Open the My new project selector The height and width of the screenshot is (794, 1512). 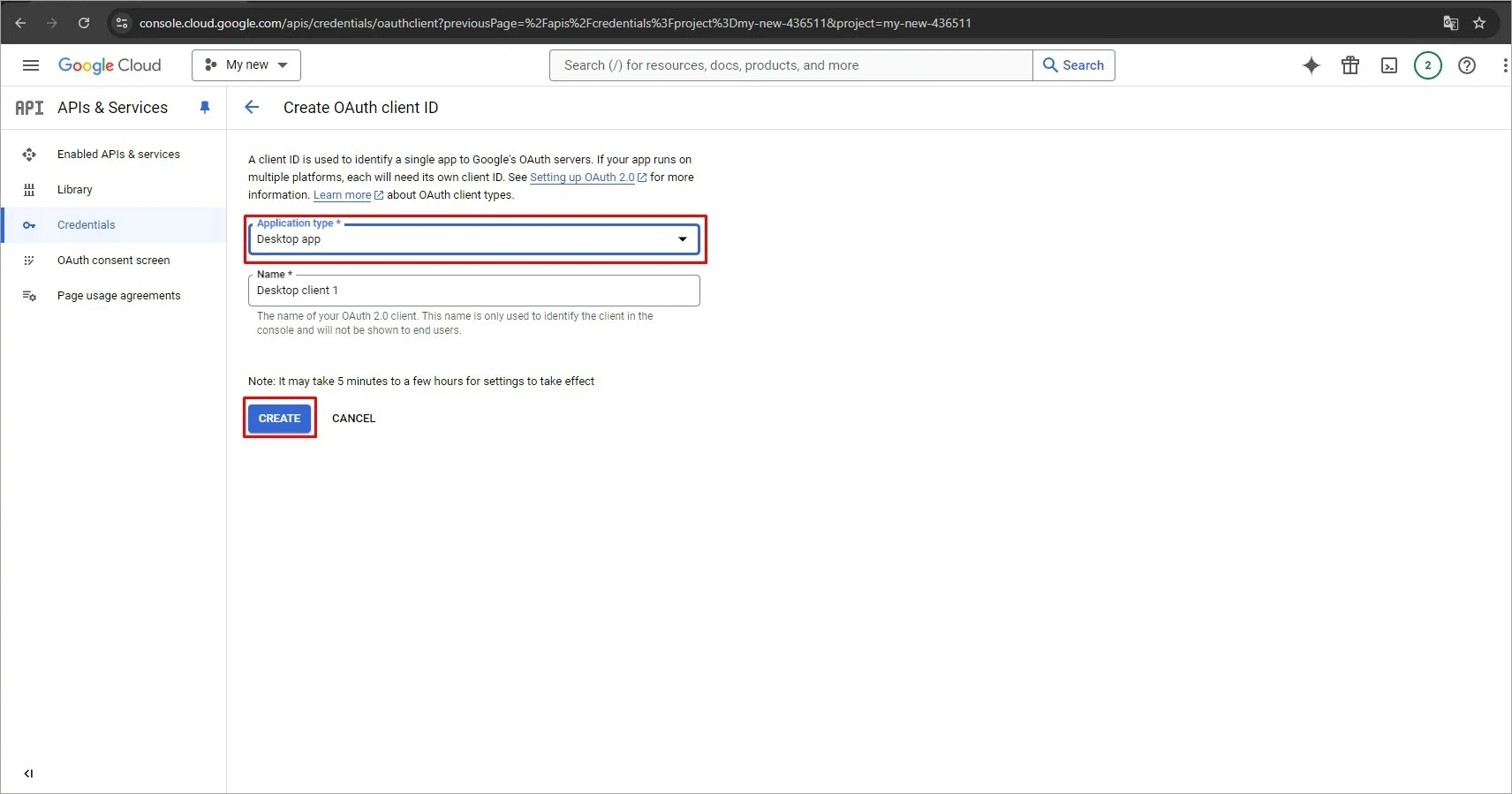[x=246, y=65]
